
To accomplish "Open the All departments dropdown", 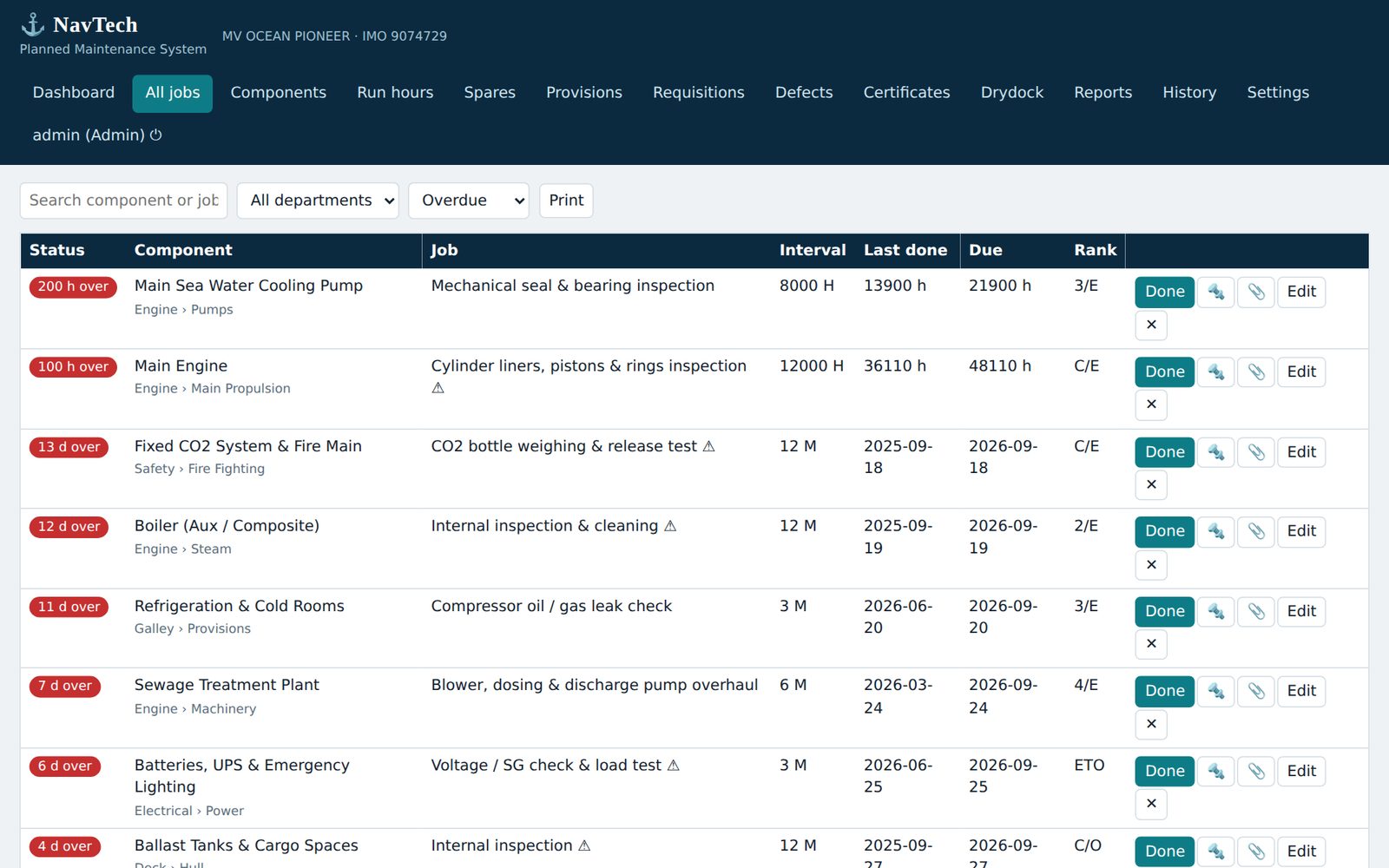I will pyautogui.click(x=318, y=201).
